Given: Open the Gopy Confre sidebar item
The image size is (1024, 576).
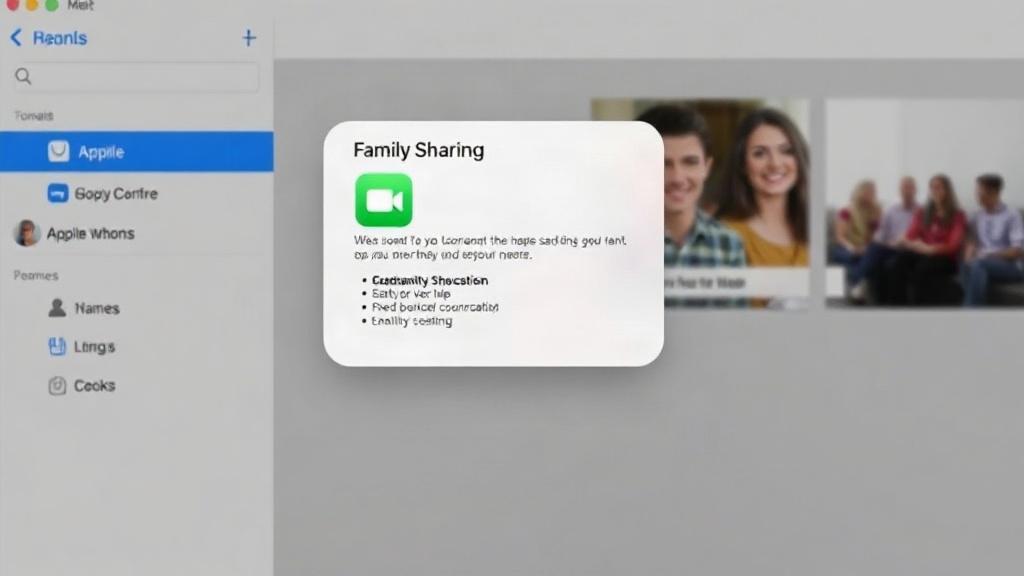Looking at the screenshot, I should click(x=136, y=193).
